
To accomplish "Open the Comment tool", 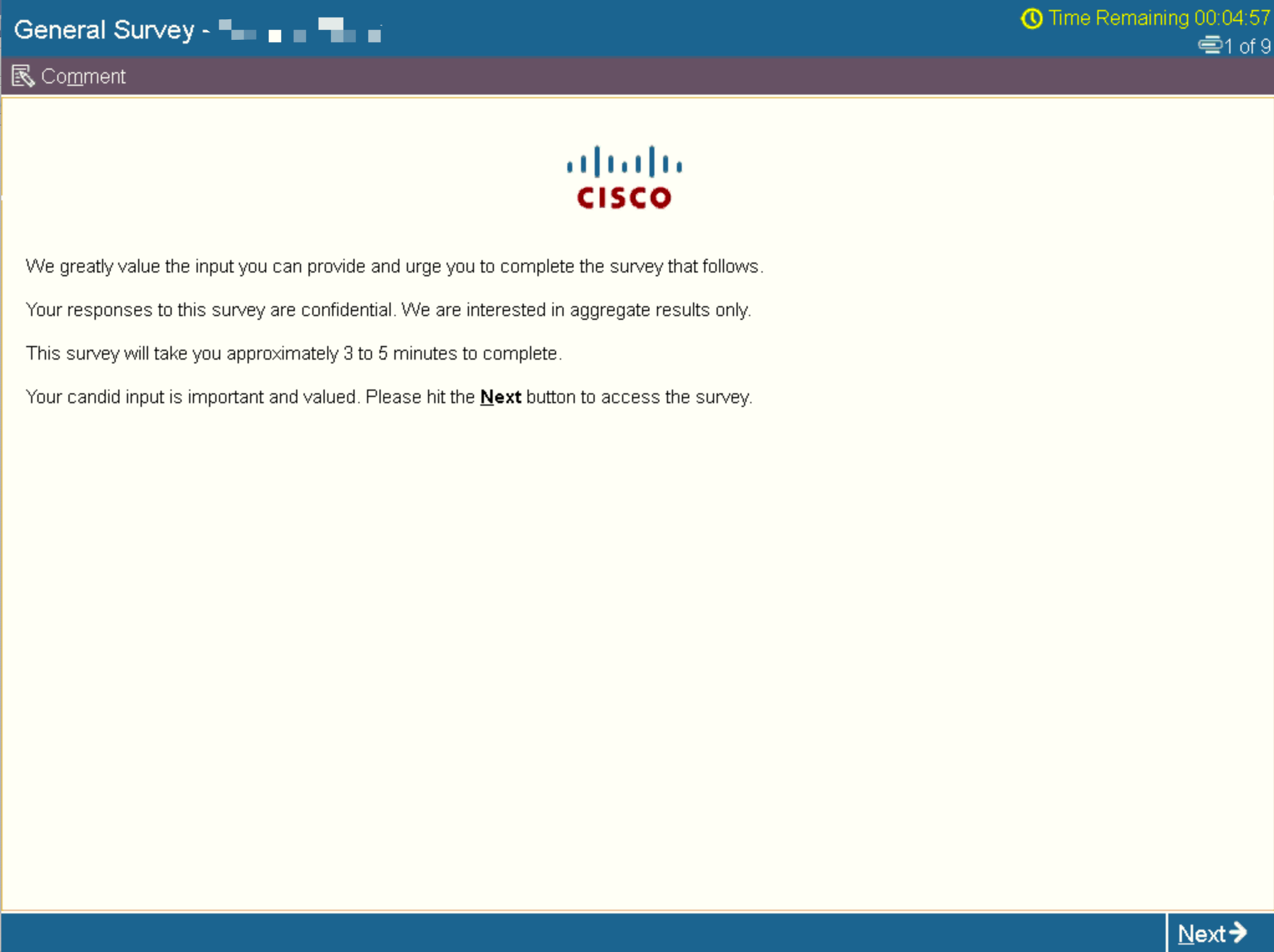I will [x=69, y=77].
